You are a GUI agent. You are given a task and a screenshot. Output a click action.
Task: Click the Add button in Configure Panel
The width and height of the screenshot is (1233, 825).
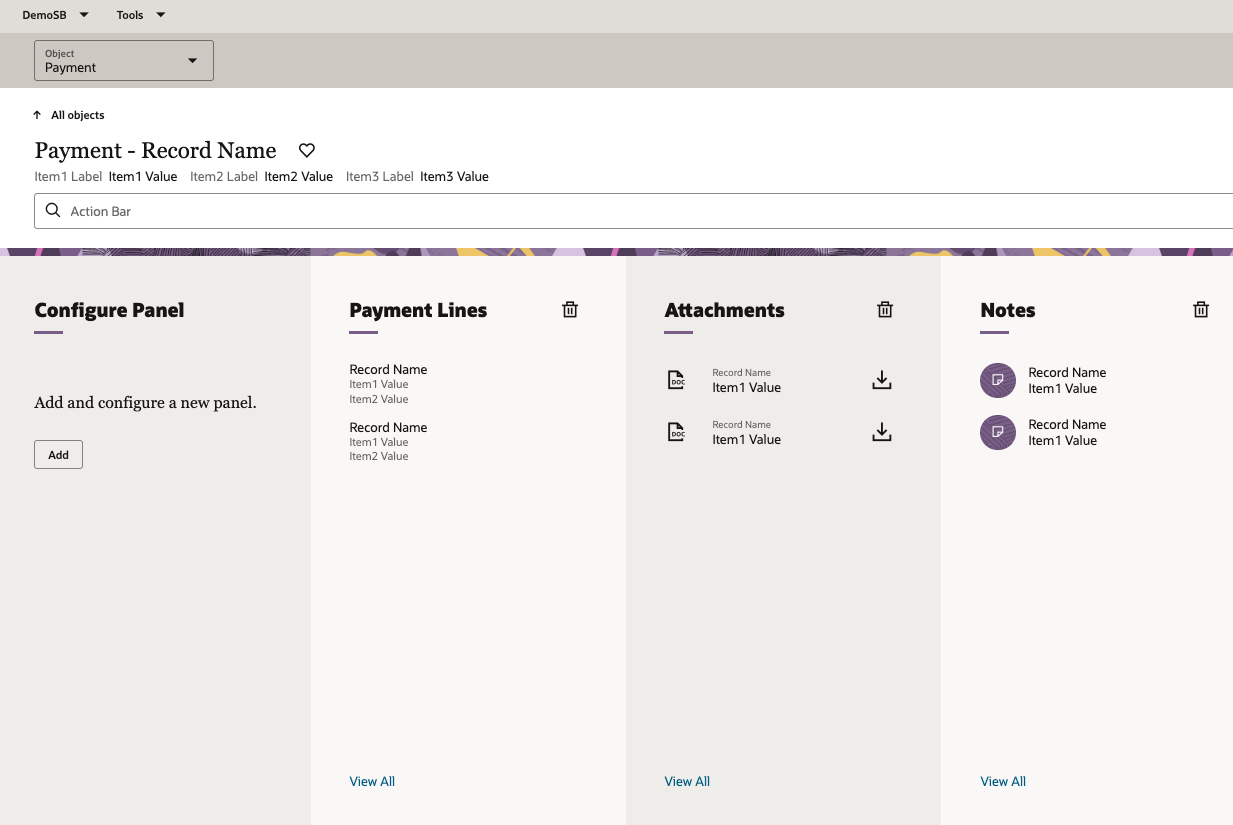(58, 454)
